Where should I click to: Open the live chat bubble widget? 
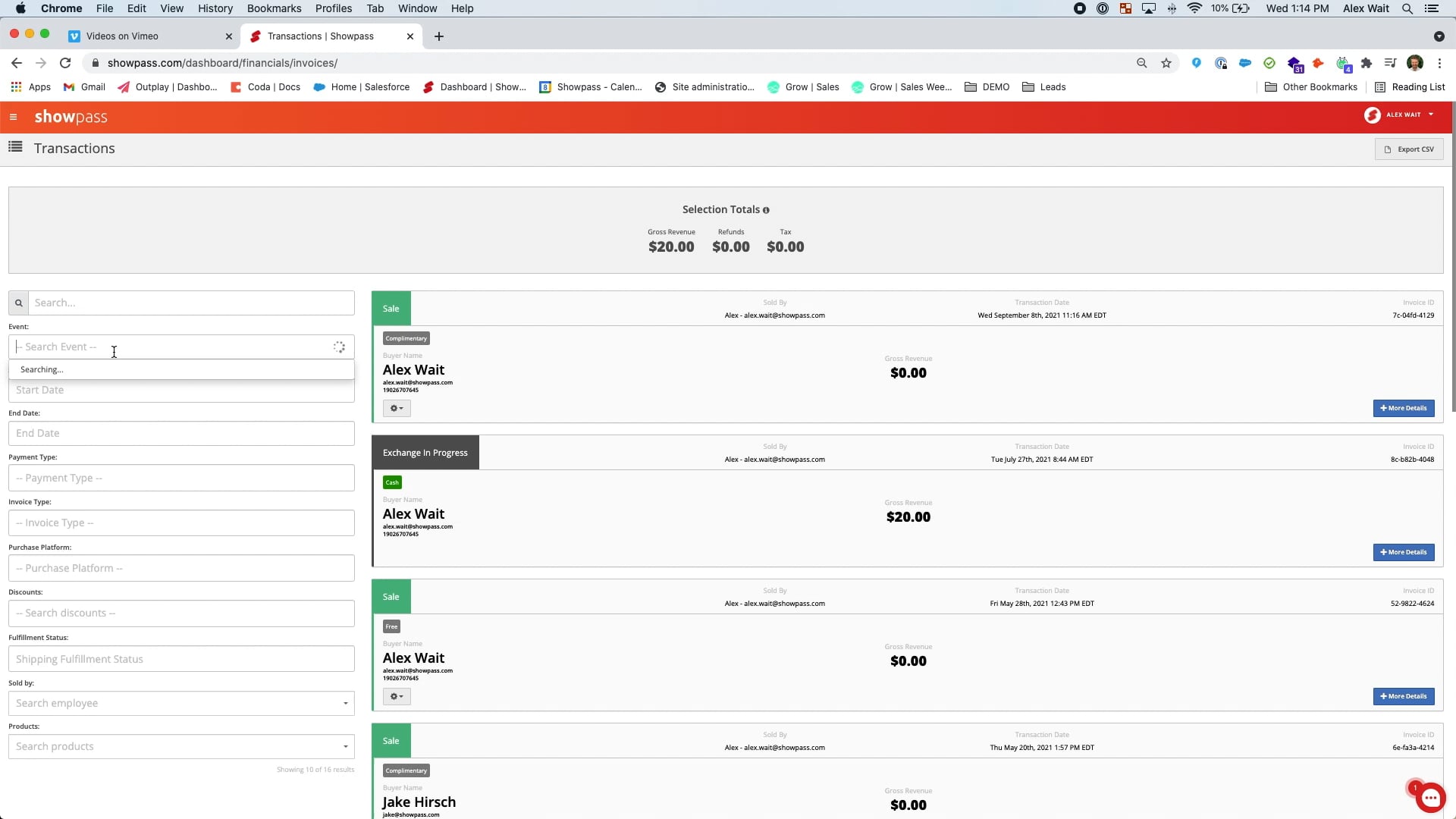[x=1430, y=798]
